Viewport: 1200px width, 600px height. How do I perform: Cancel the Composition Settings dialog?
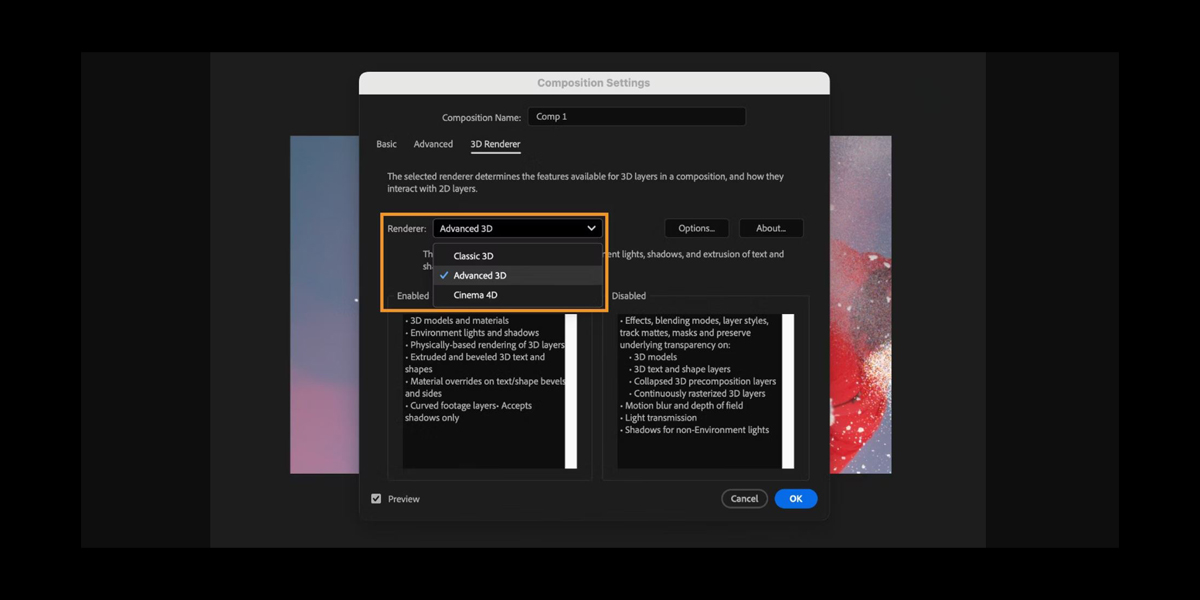point(744,499)
